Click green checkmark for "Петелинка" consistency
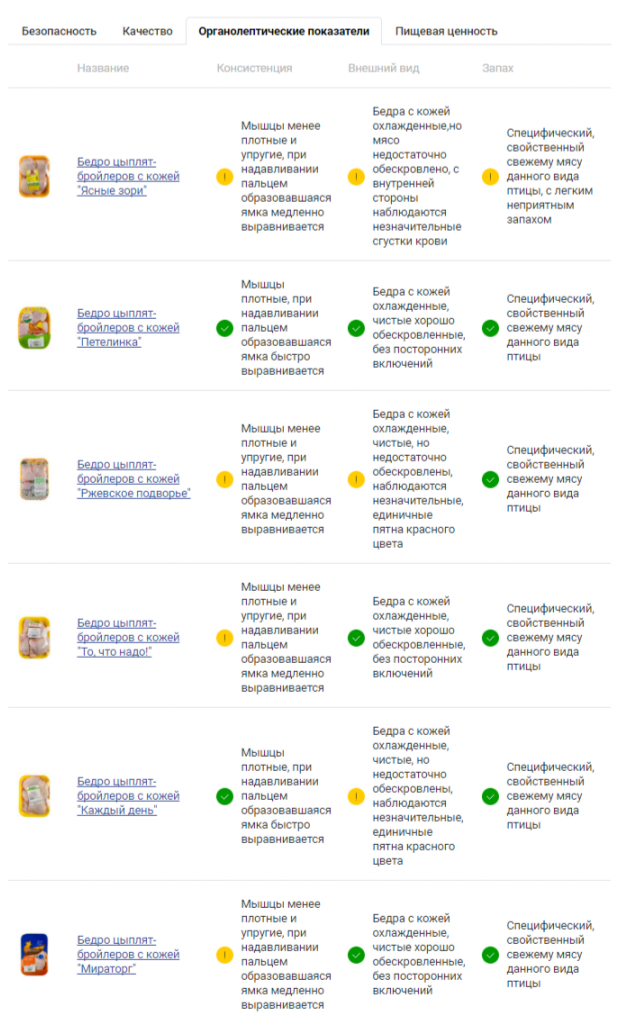Viewport: 617px width, 1020px height. 224,328
